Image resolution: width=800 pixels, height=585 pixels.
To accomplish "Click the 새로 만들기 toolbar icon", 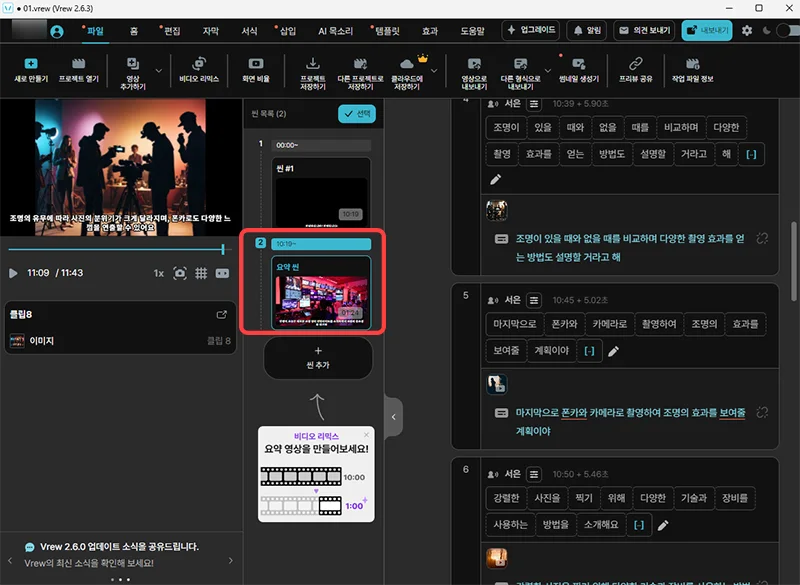I will pos(31,70).
